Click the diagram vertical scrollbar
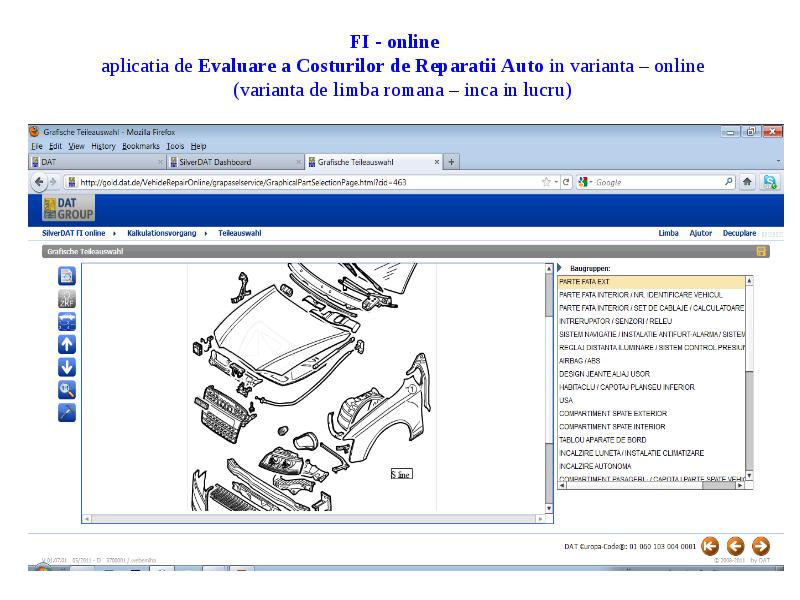 [x=549, y=388]
